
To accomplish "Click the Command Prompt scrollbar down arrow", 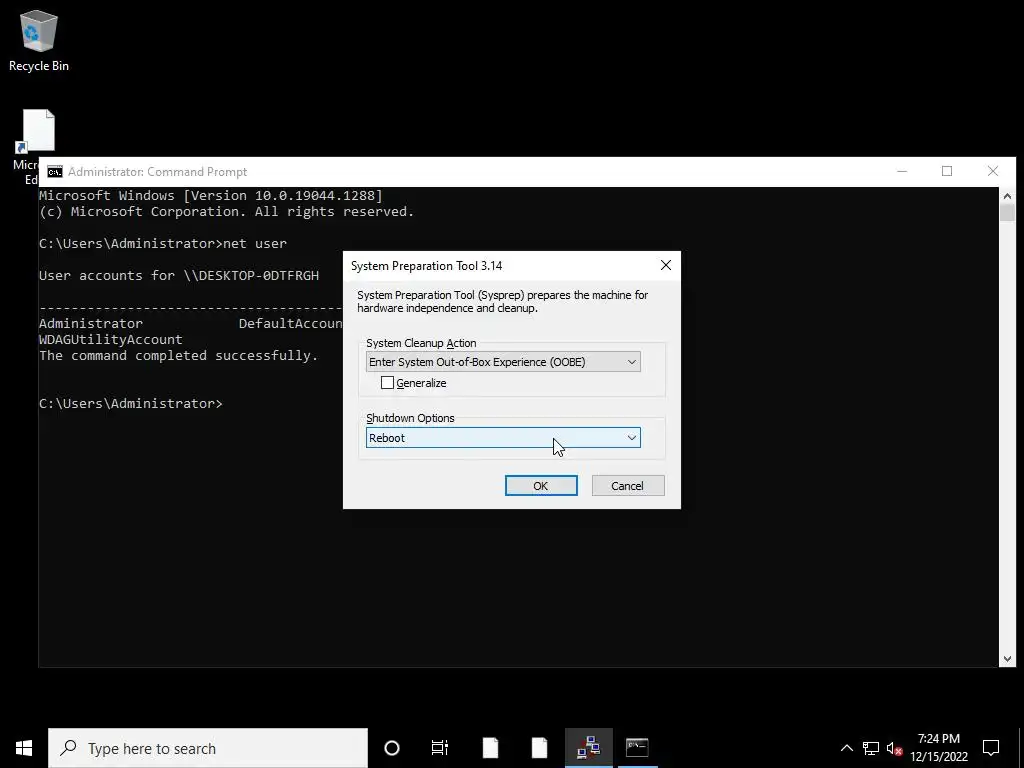I will (x=1007, y=659).
